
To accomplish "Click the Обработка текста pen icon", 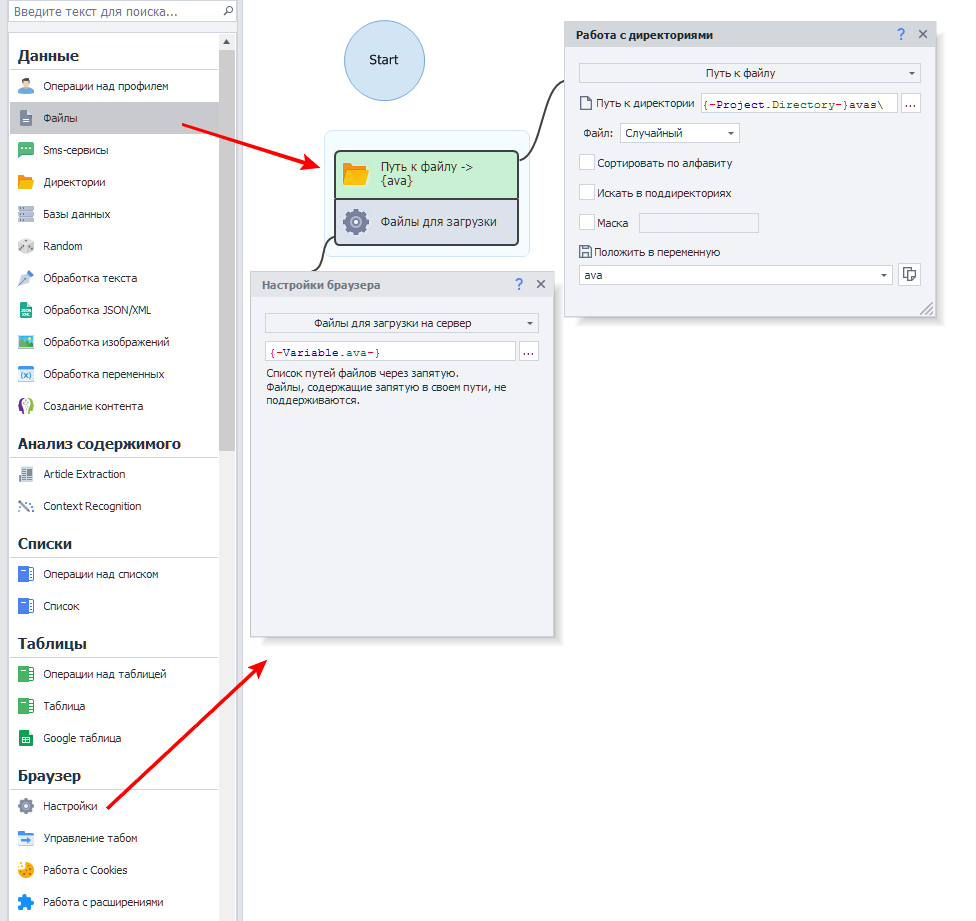I will [26, 278].
